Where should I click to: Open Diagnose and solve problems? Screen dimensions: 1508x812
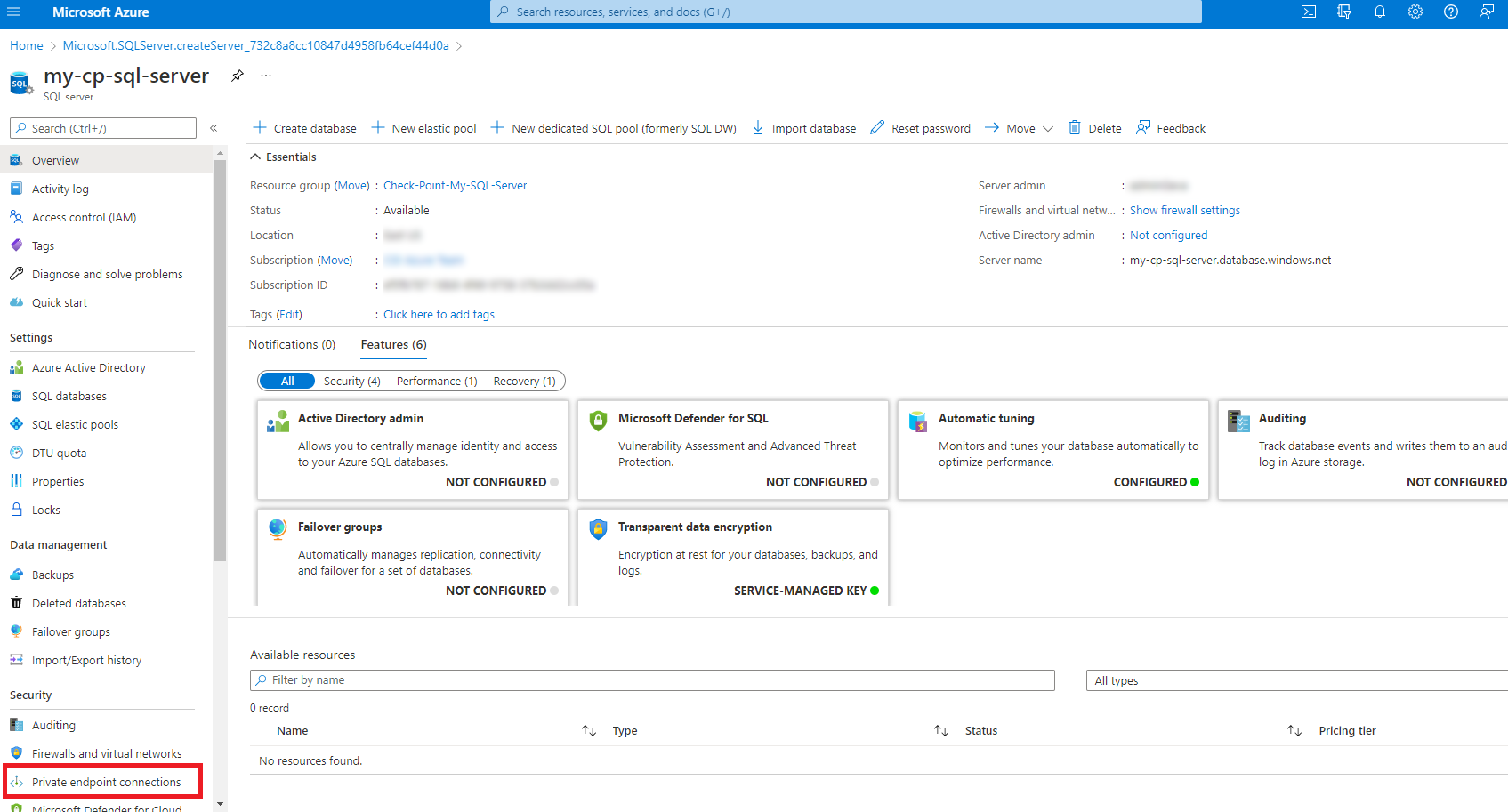pos(107,274)
